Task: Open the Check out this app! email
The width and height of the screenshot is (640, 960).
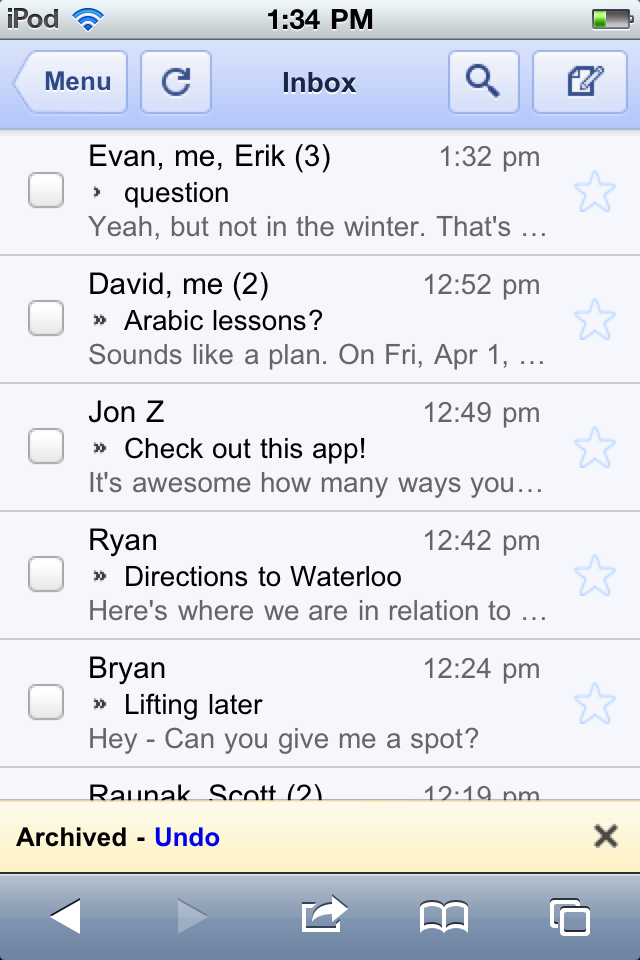Action: (300, 448)
